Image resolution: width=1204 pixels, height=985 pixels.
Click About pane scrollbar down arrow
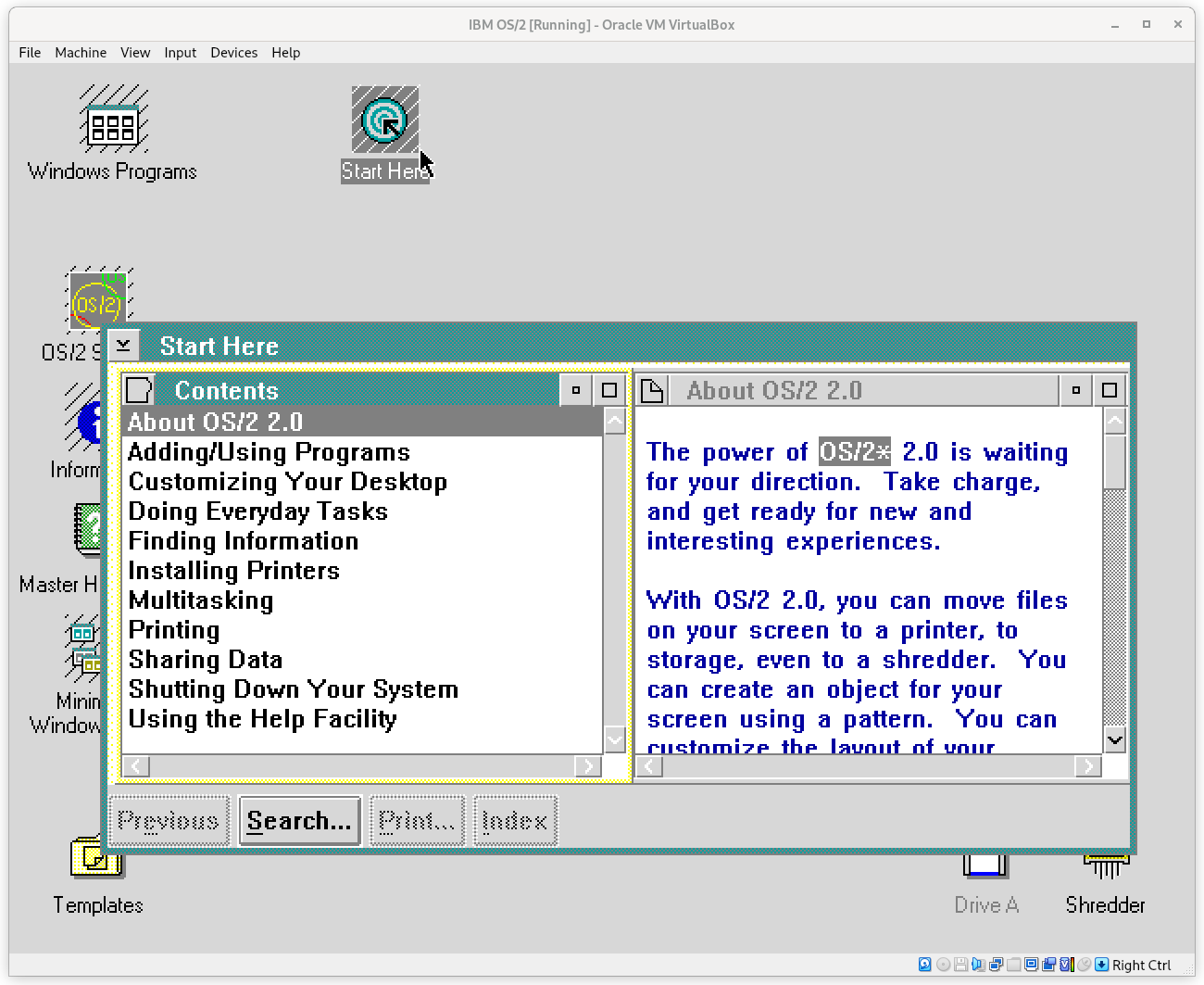(x=1115, y=739)
